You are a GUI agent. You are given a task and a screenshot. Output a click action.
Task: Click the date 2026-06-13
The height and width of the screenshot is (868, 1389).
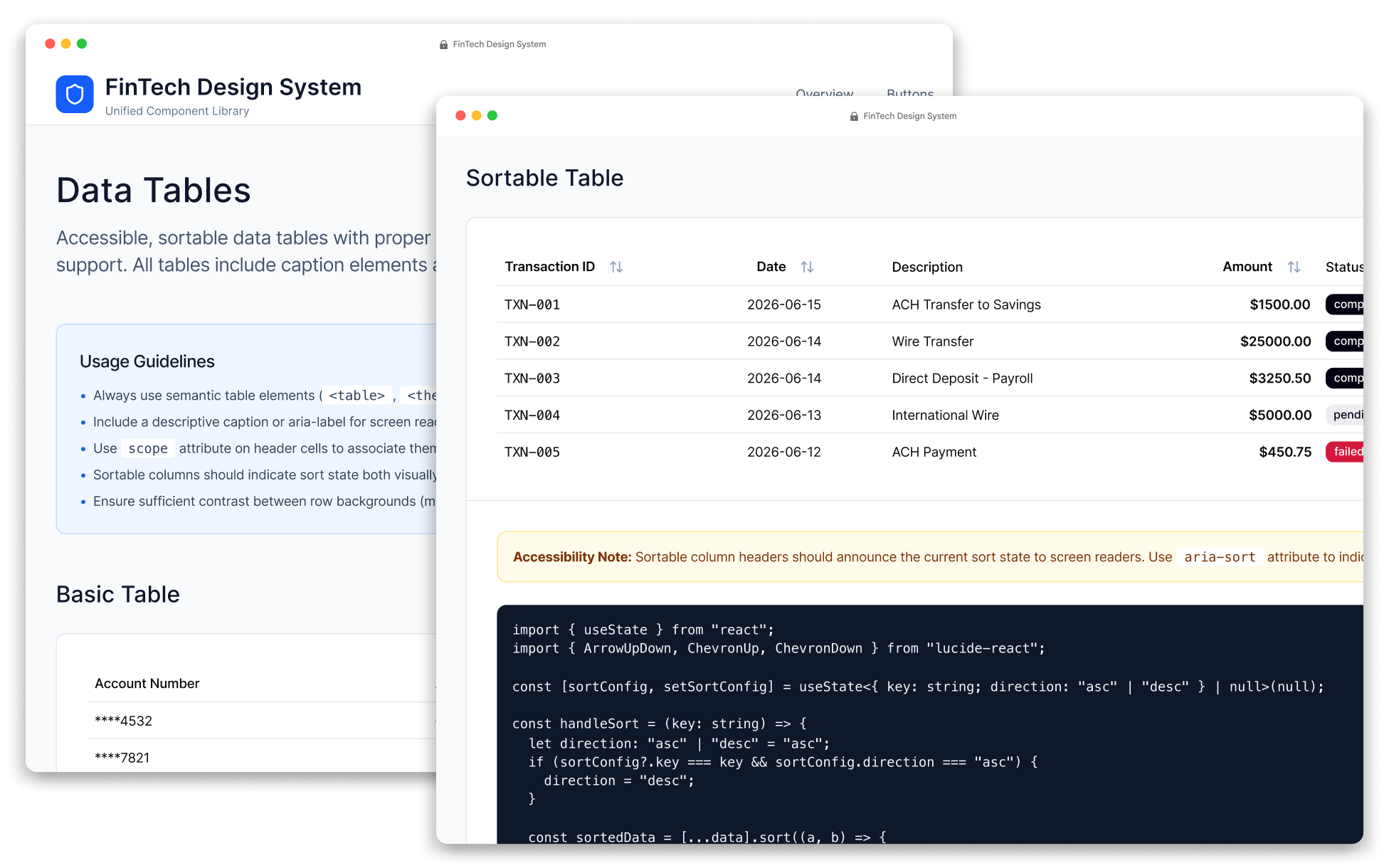tap(784, 416)
